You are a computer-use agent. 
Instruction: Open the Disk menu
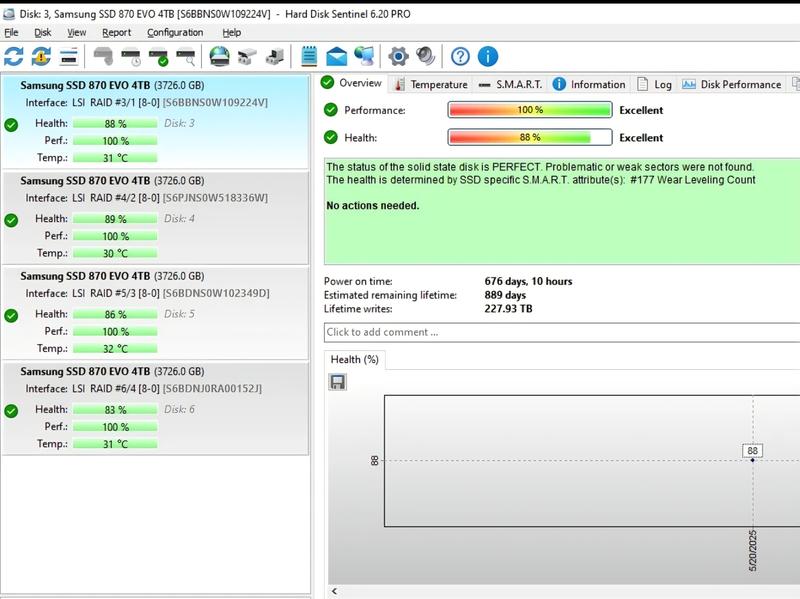coord(42,33)
